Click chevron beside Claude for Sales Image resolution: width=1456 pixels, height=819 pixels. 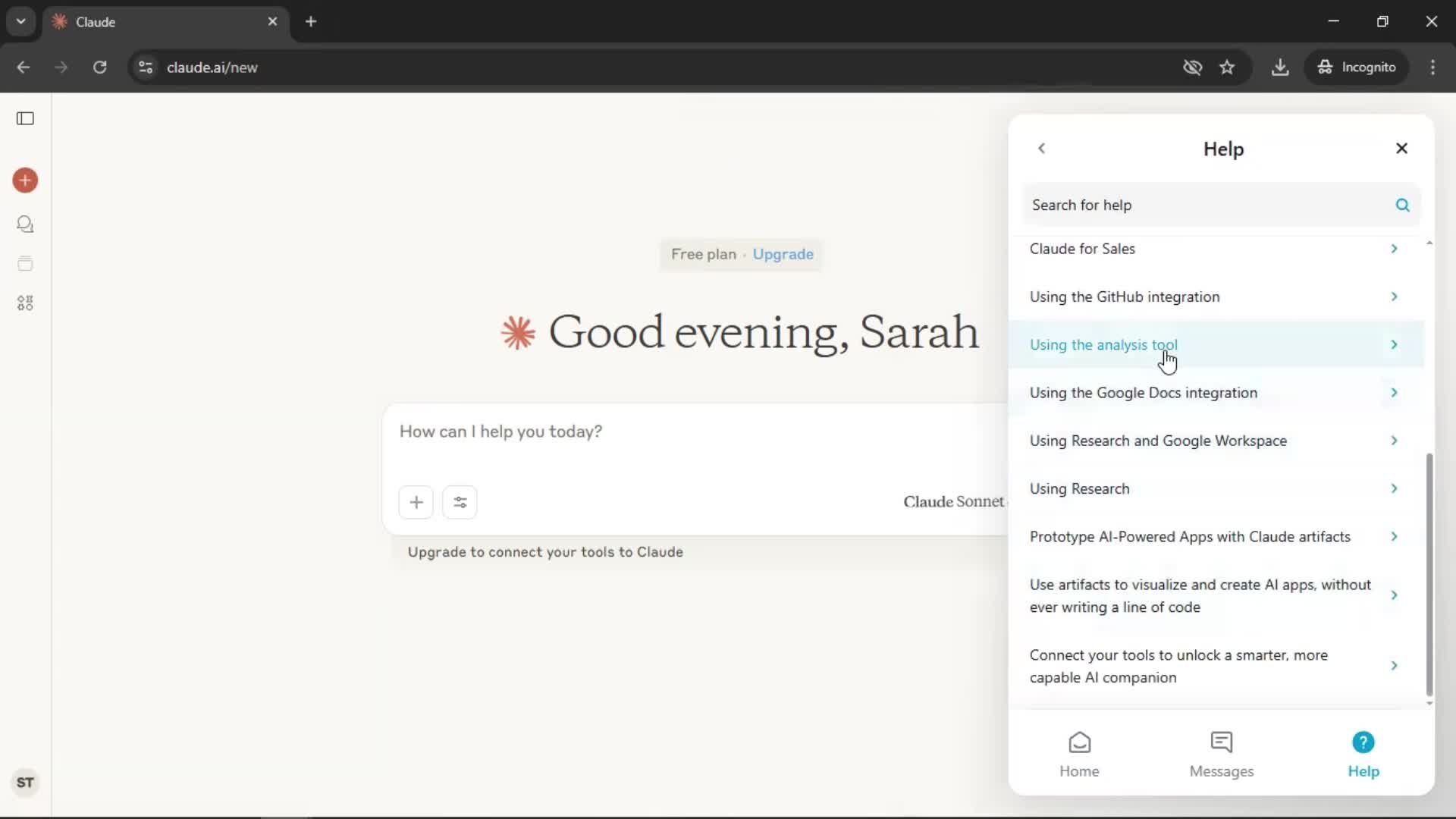(x=1394, y=249)
